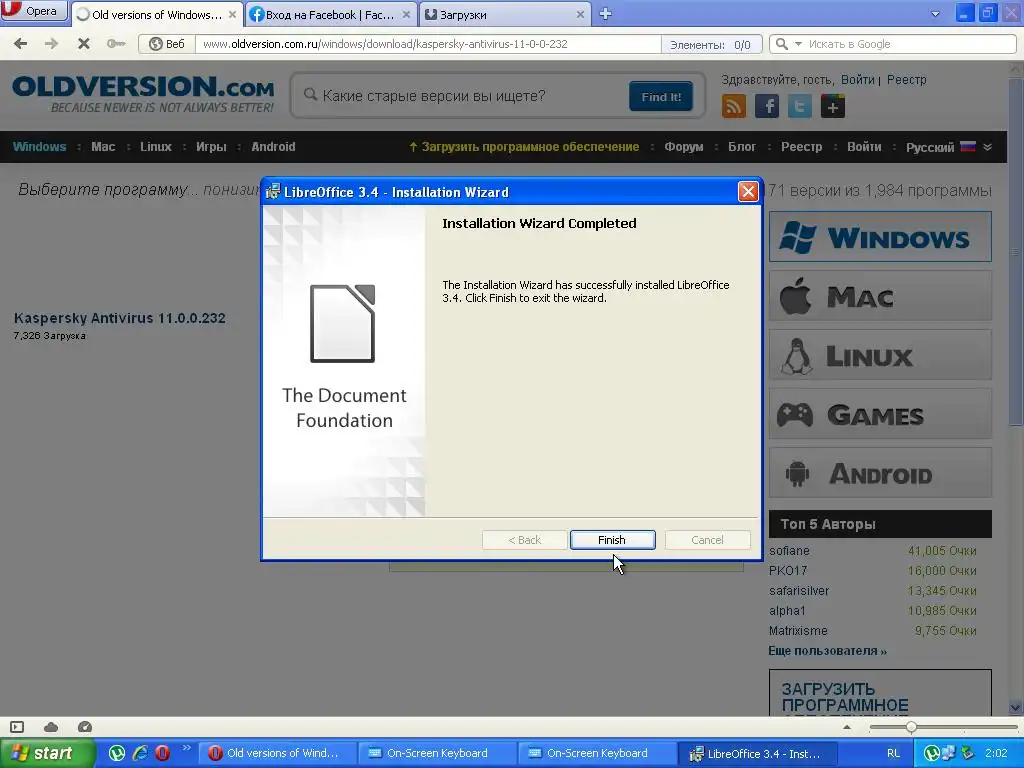Click the Opera Turbo speedometer icon
Viewport: 1024px width, 768px height.
[x=84, y=727]
